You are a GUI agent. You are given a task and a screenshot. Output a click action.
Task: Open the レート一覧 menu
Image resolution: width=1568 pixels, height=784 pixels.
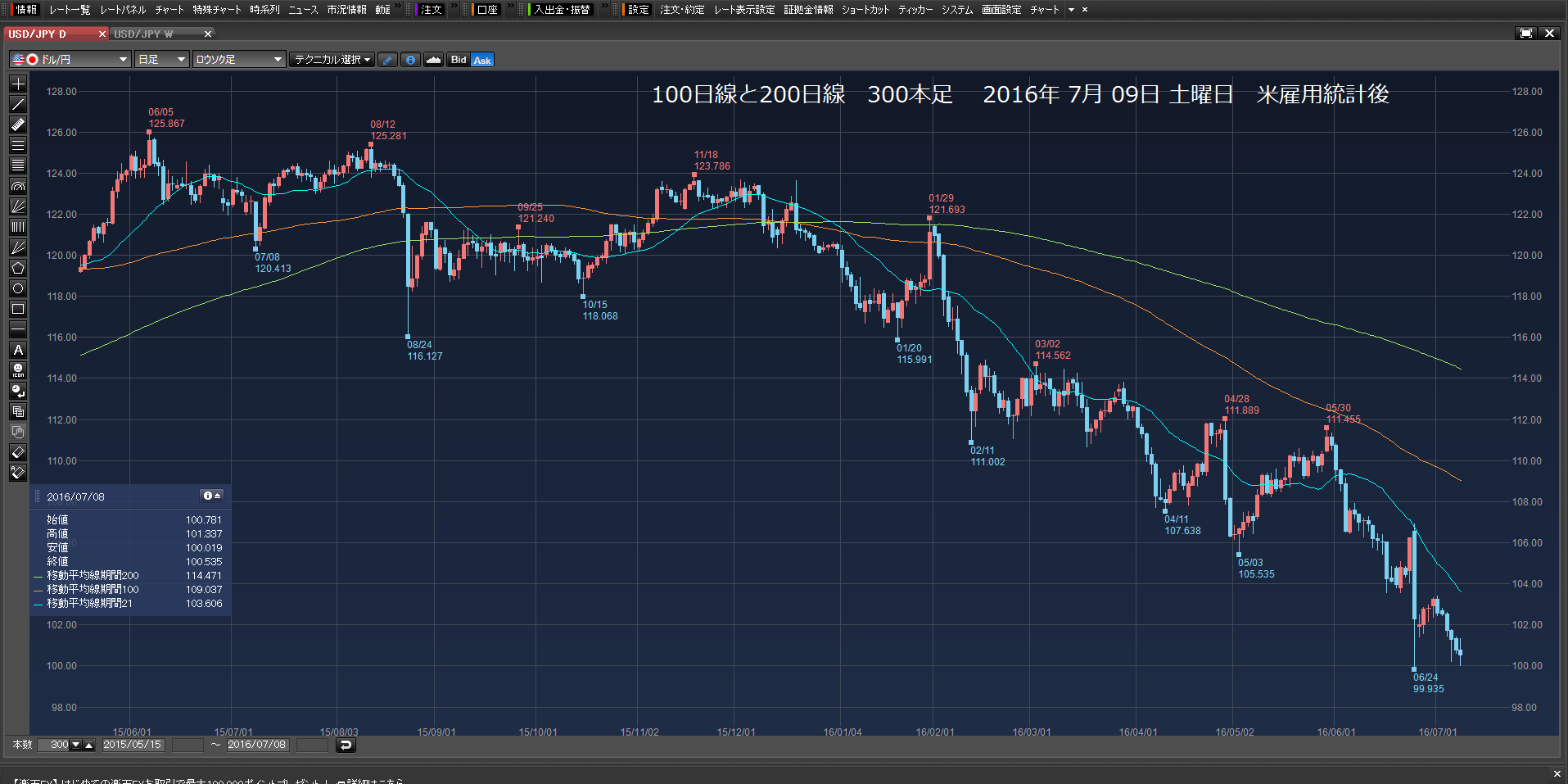(70, 10)
